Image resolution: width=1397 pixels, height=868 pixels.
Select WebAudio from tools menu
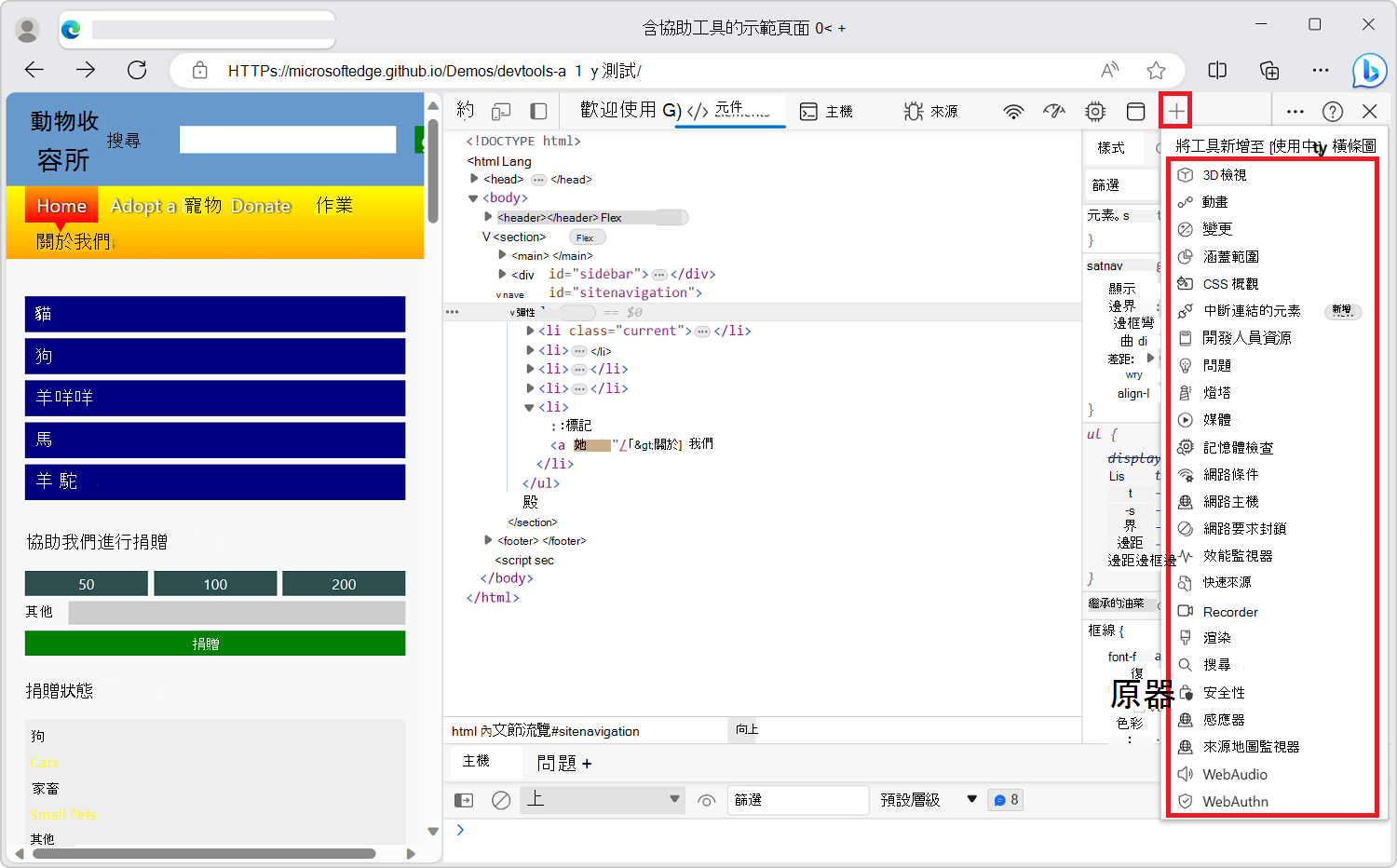1272,774
